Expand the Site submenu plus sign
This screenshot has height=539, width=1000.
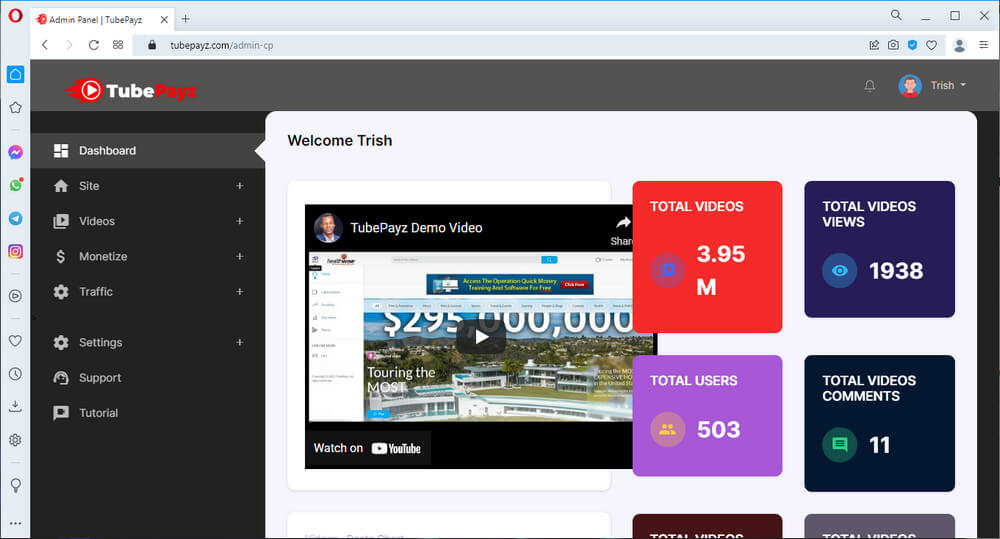[x=240, y=186]
